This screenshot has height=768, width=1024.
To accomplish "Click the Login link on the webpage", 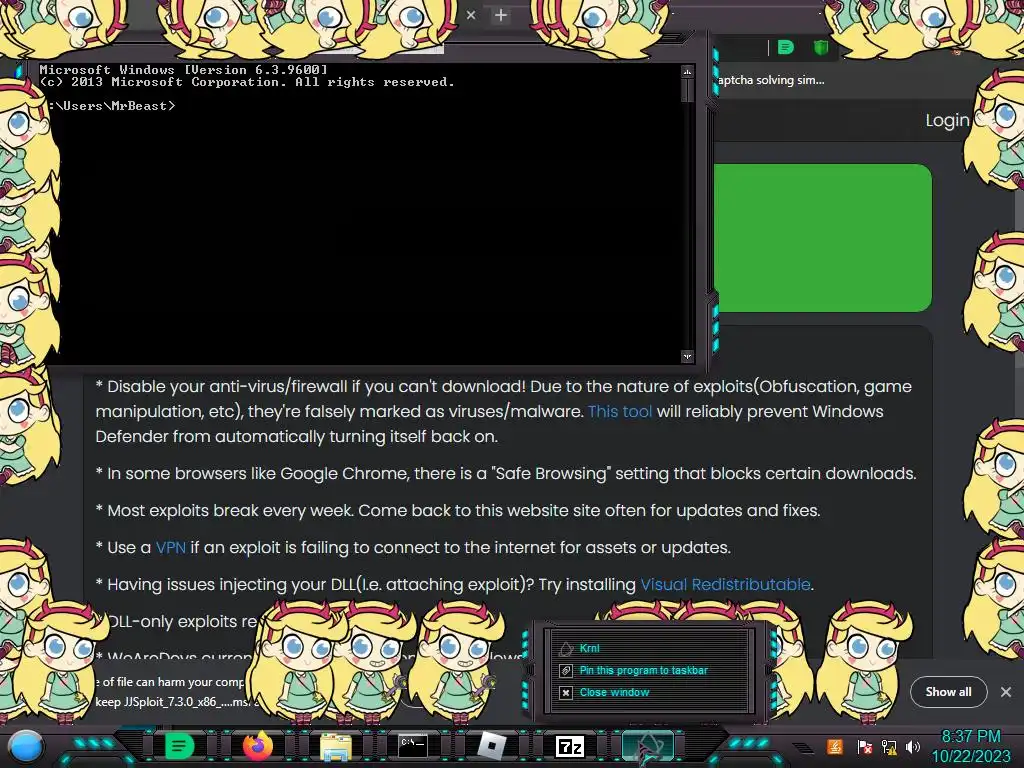I will click(x=947, y=120).
